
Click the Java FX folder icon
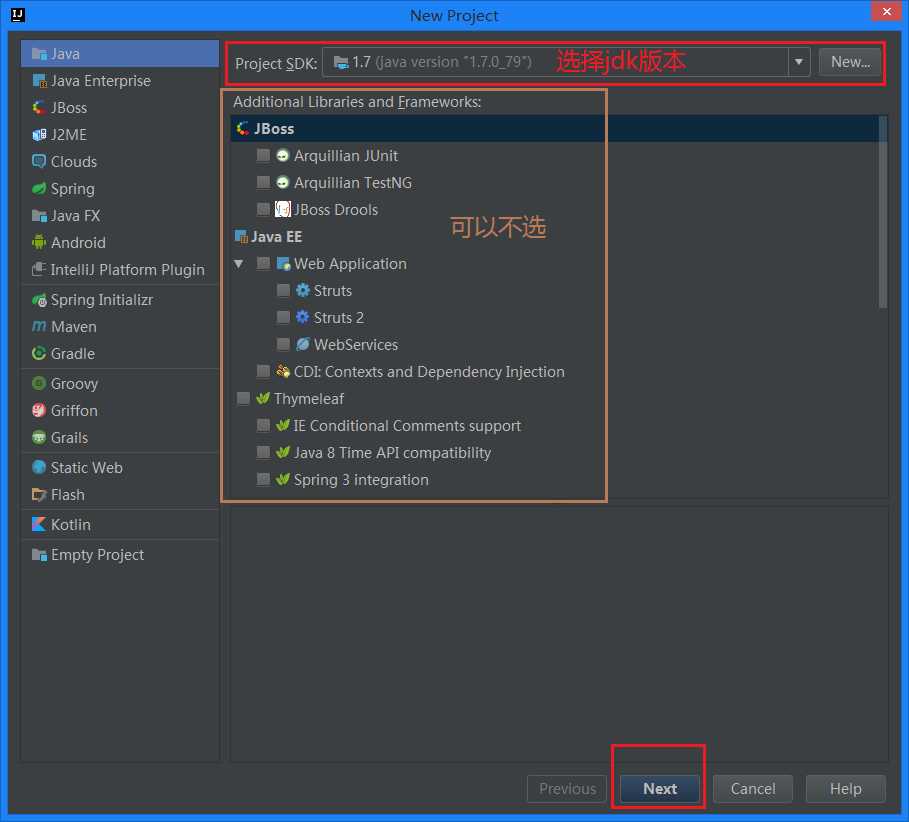39,216
